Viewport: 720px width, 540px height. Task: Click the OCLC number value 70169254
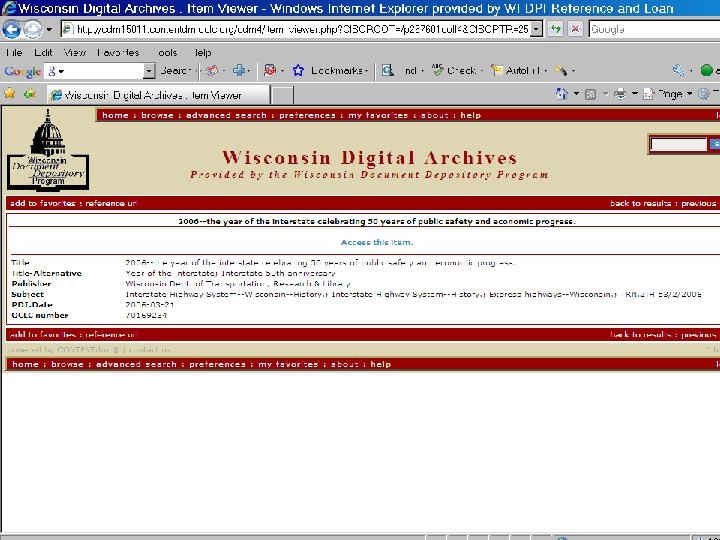click(x=146, y=315)
